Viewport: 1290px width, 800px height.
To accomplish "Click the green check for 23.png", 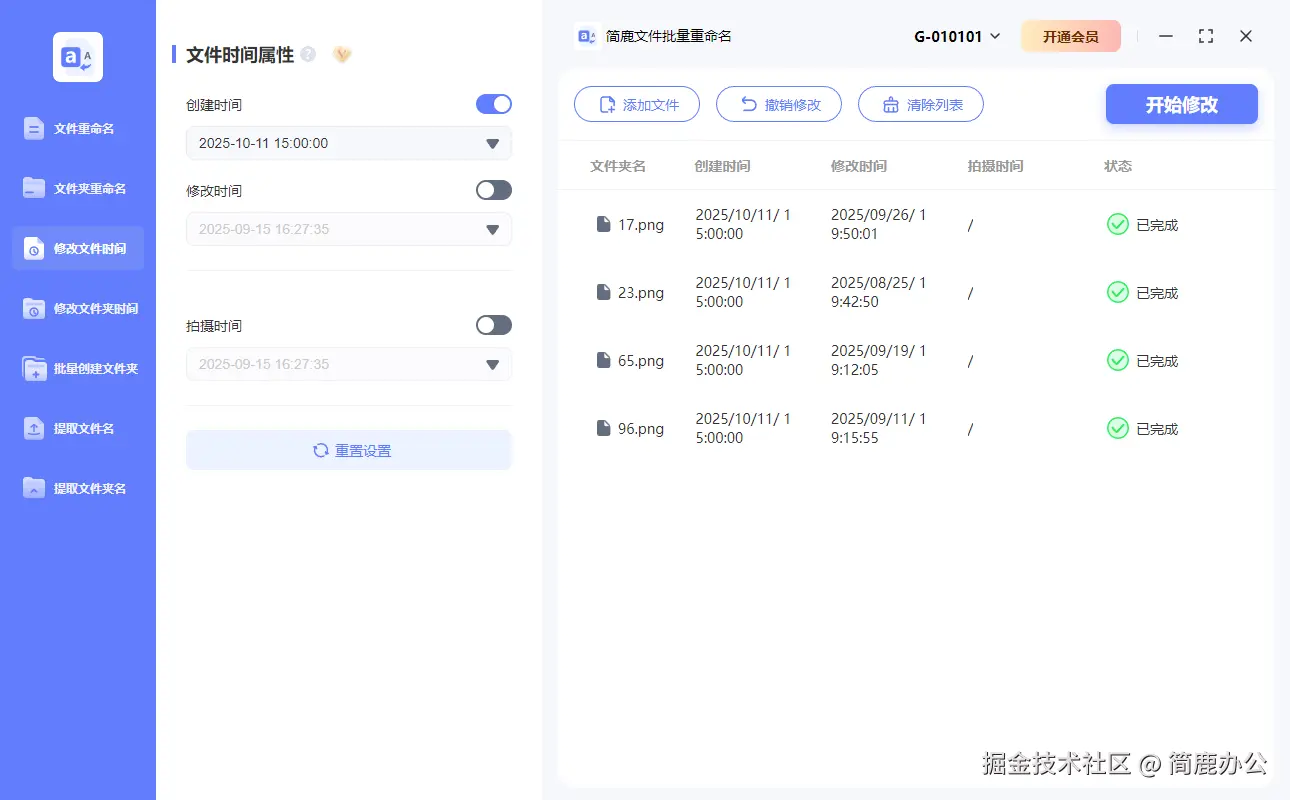I will click(x=1118, y=292).
